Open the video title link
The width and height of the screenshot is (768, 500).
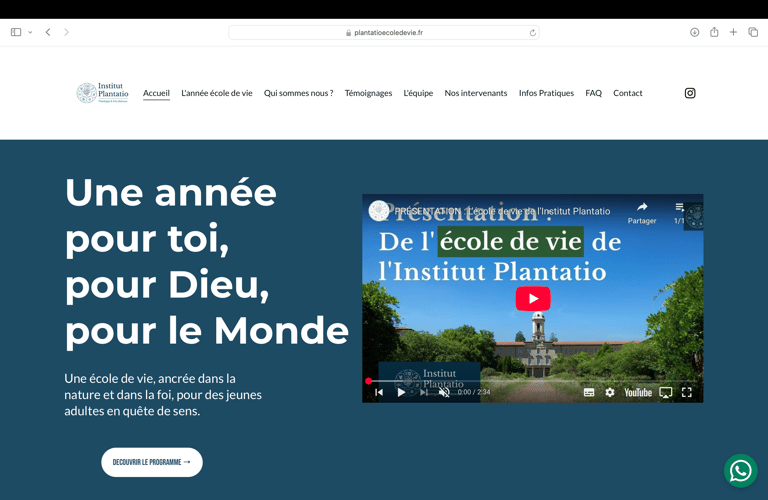tap(502, 212)
